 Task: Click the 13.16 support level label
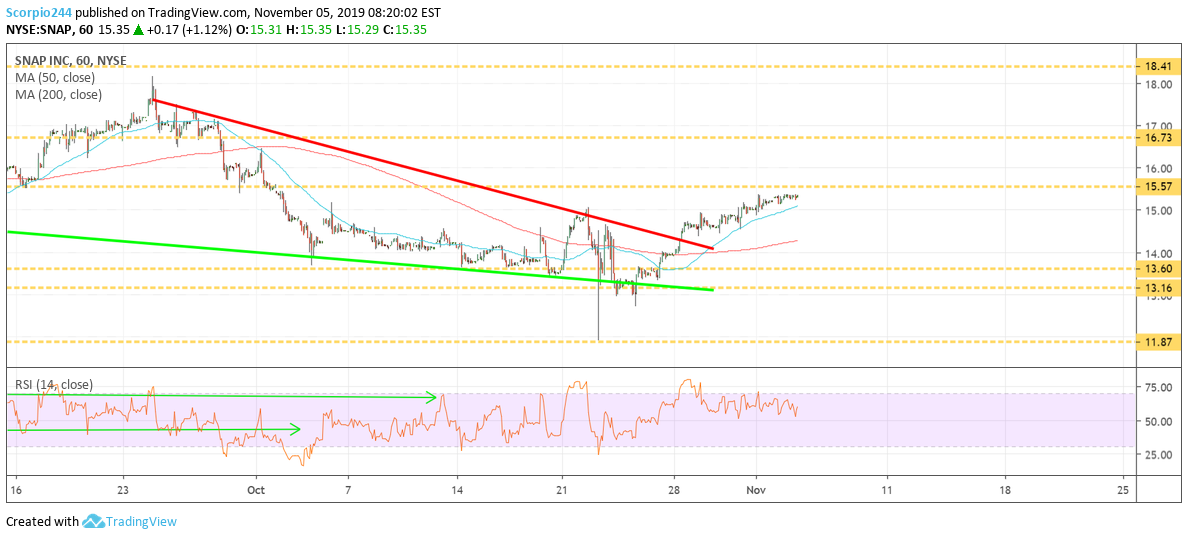[x=1155, y=288]
